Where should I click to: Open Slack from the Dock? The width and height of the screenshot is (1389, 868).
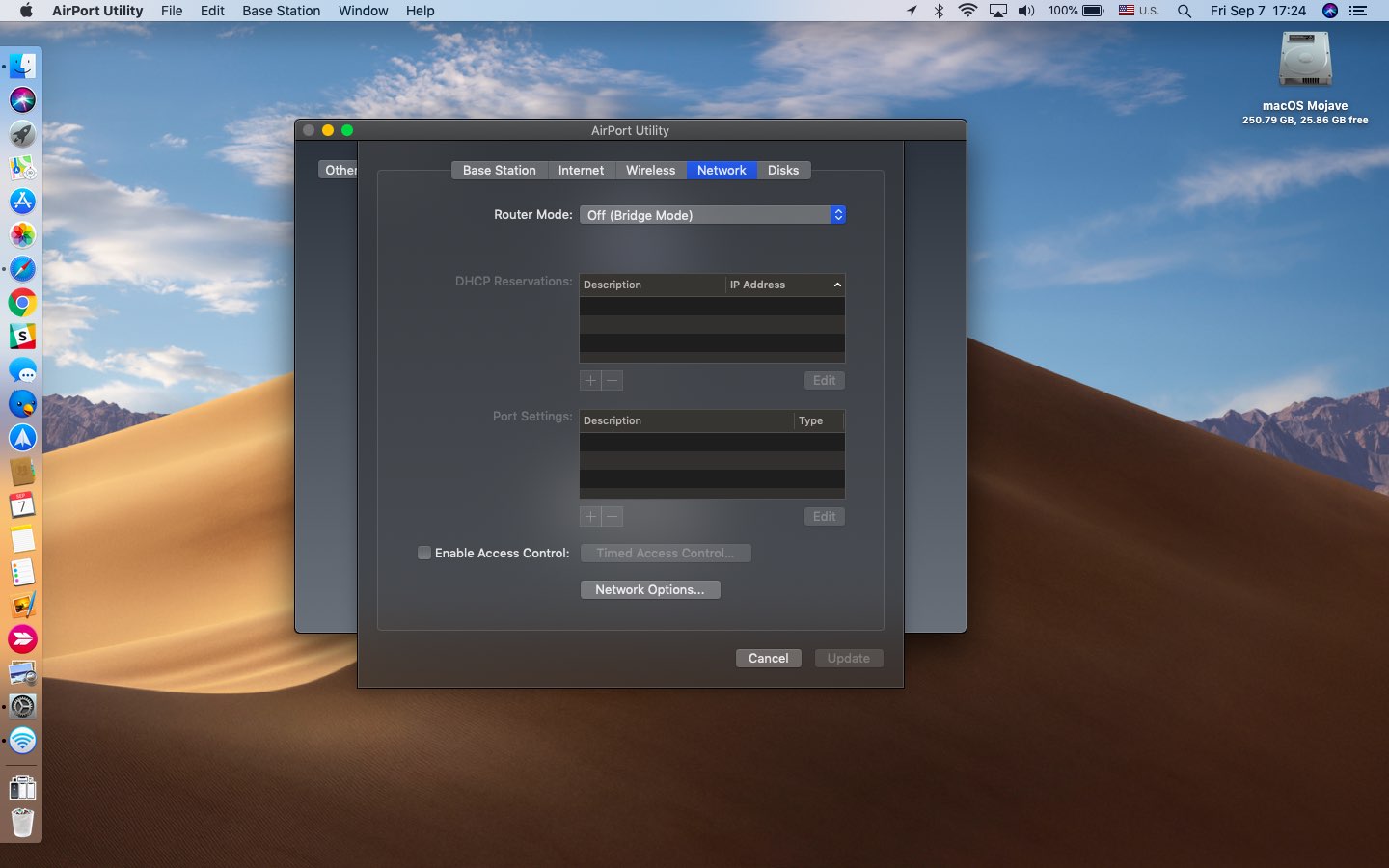tap(22, 336)
